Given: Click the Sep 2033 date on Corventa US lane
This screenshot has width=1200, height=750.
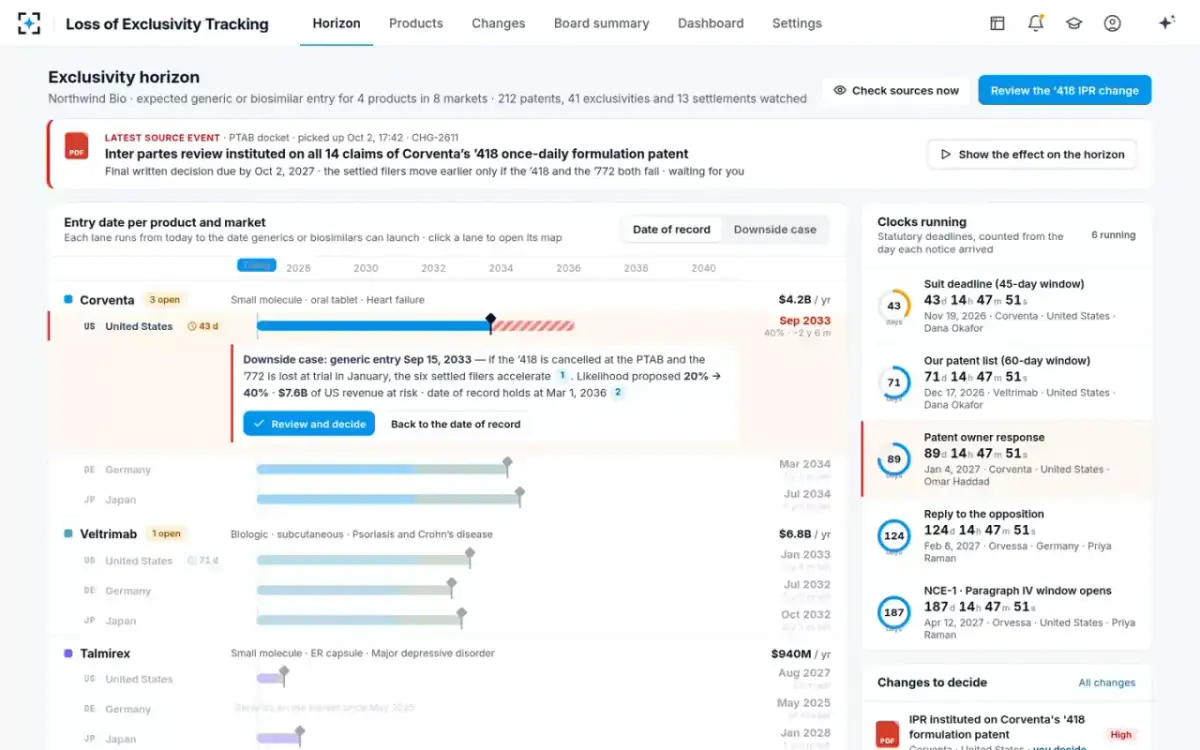Looking at the screenshot, I should [x=805, y=321].
